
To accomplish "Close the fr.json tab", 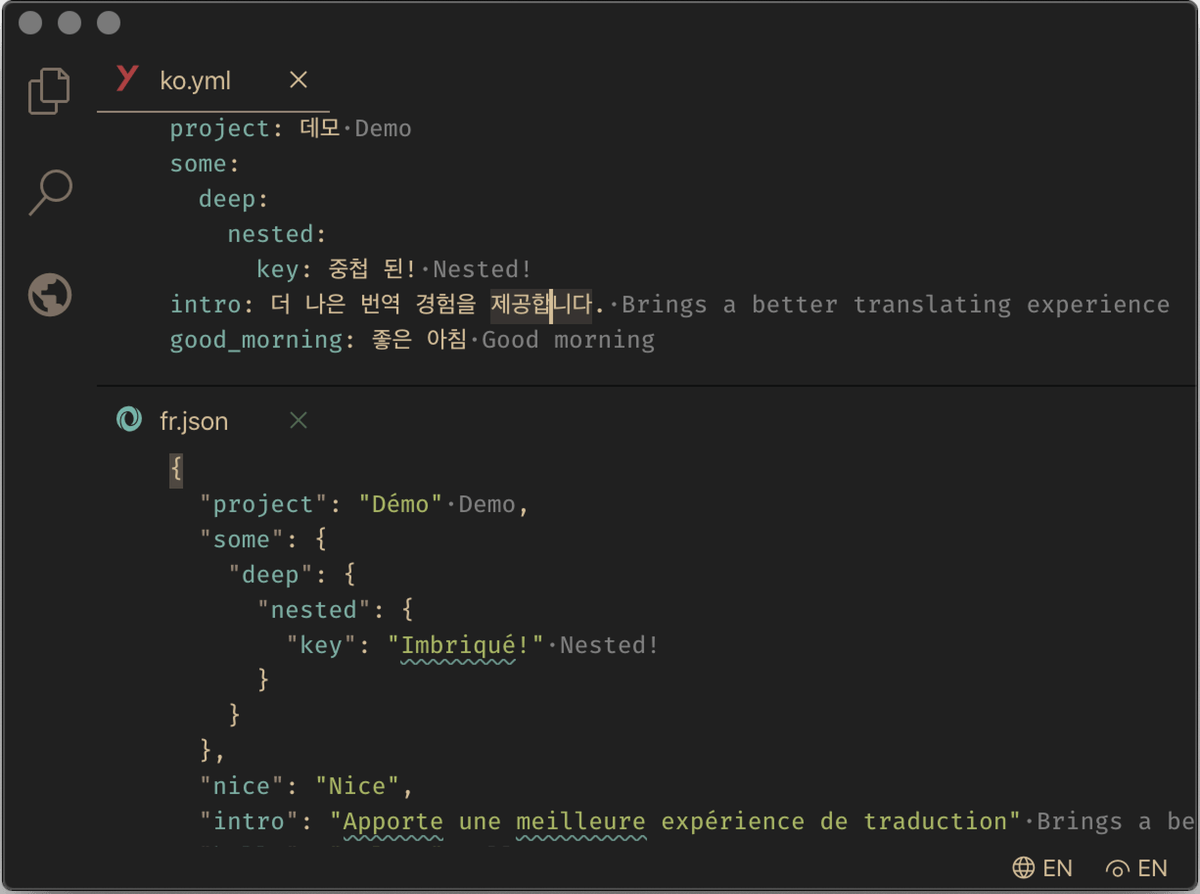I will coord(297,420).
